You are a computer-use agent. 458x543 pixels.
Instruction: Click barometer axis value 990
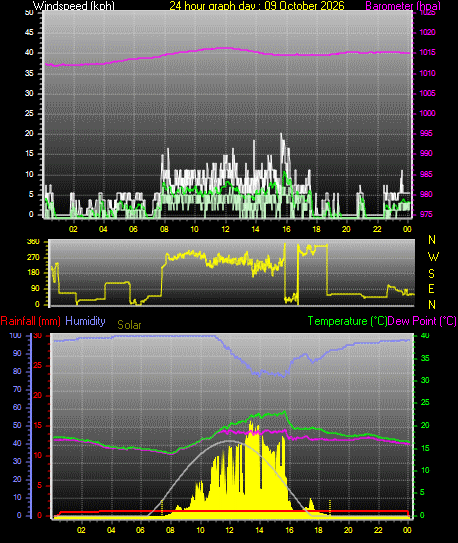(x=426, y=154)
